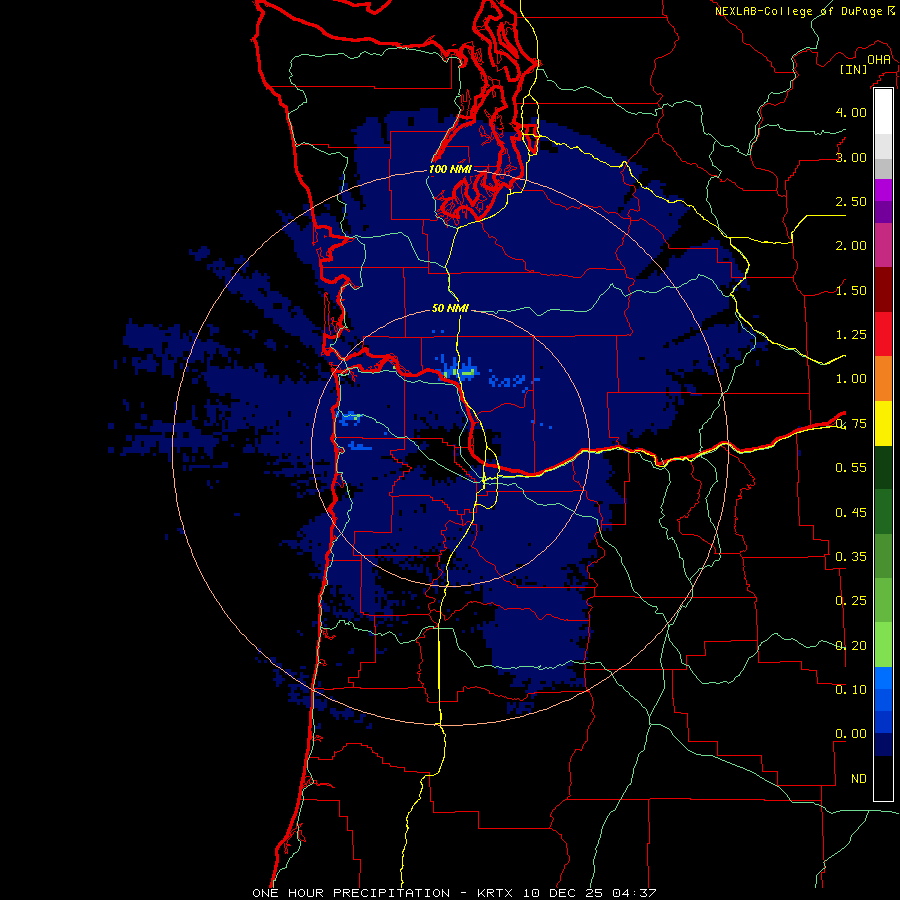Click the "0.45" legend value
900x900 pixels.
click(x=851, y=513)
